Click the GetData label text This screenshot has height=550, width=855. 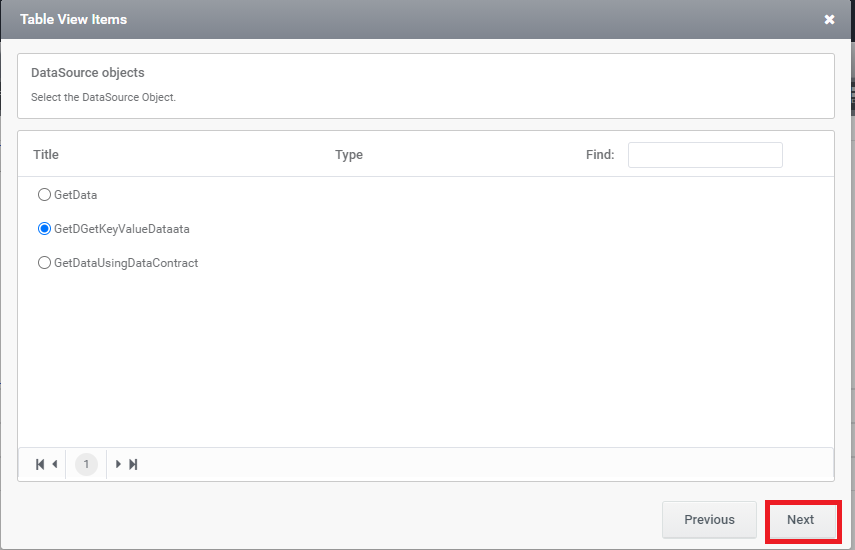pyautogui.click(x=75, y=195)
